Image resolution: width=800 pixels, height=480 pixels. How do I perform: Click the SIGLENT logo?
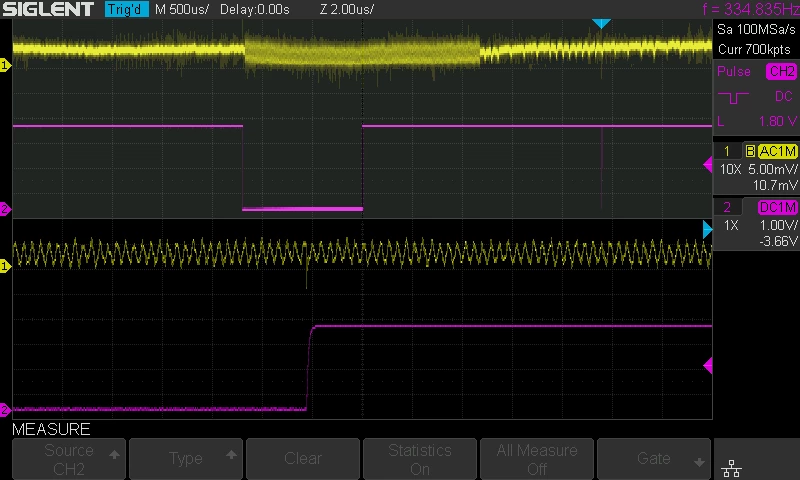click(x=48, y=9)
